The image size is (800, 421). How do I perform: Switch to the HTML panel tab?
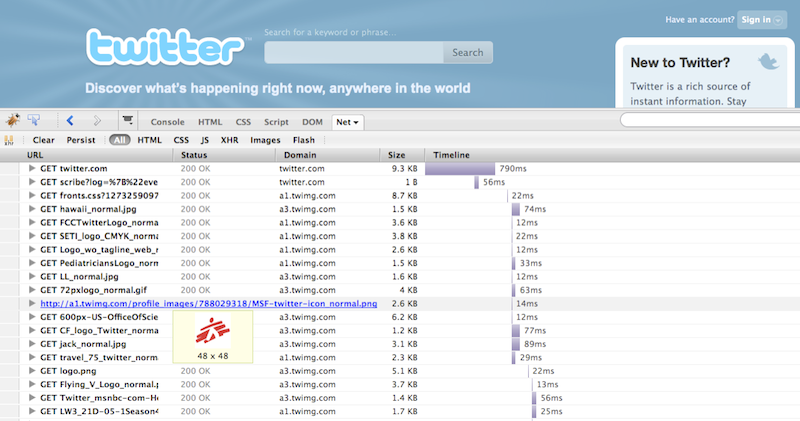click(210, 122)
